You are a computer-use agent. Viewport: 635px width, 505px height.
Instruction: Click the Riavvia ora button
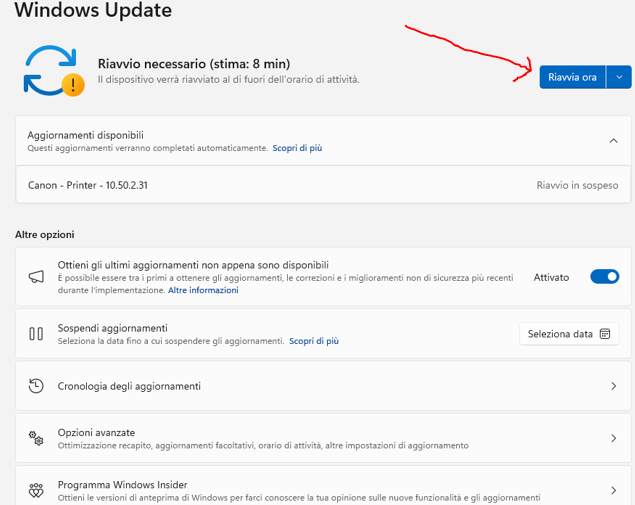572,77
